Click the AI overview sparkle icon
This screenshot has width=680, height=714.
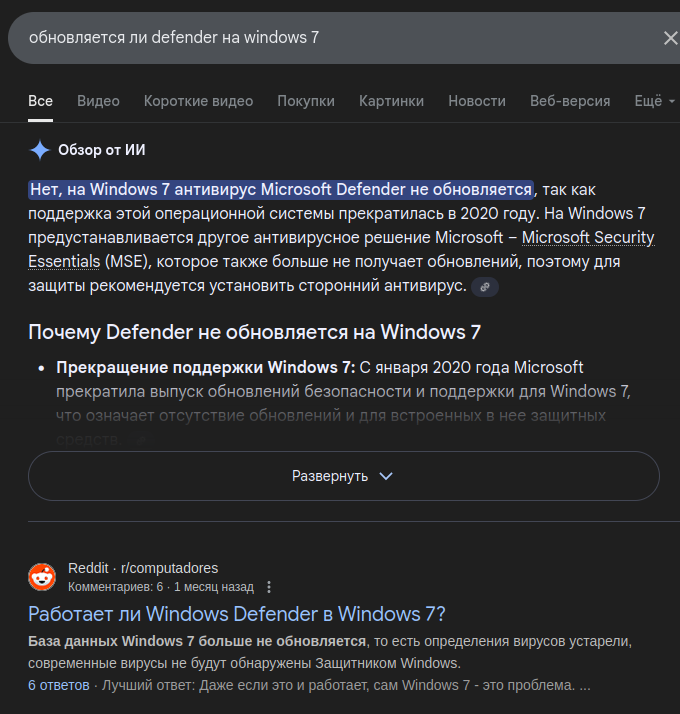40,150
